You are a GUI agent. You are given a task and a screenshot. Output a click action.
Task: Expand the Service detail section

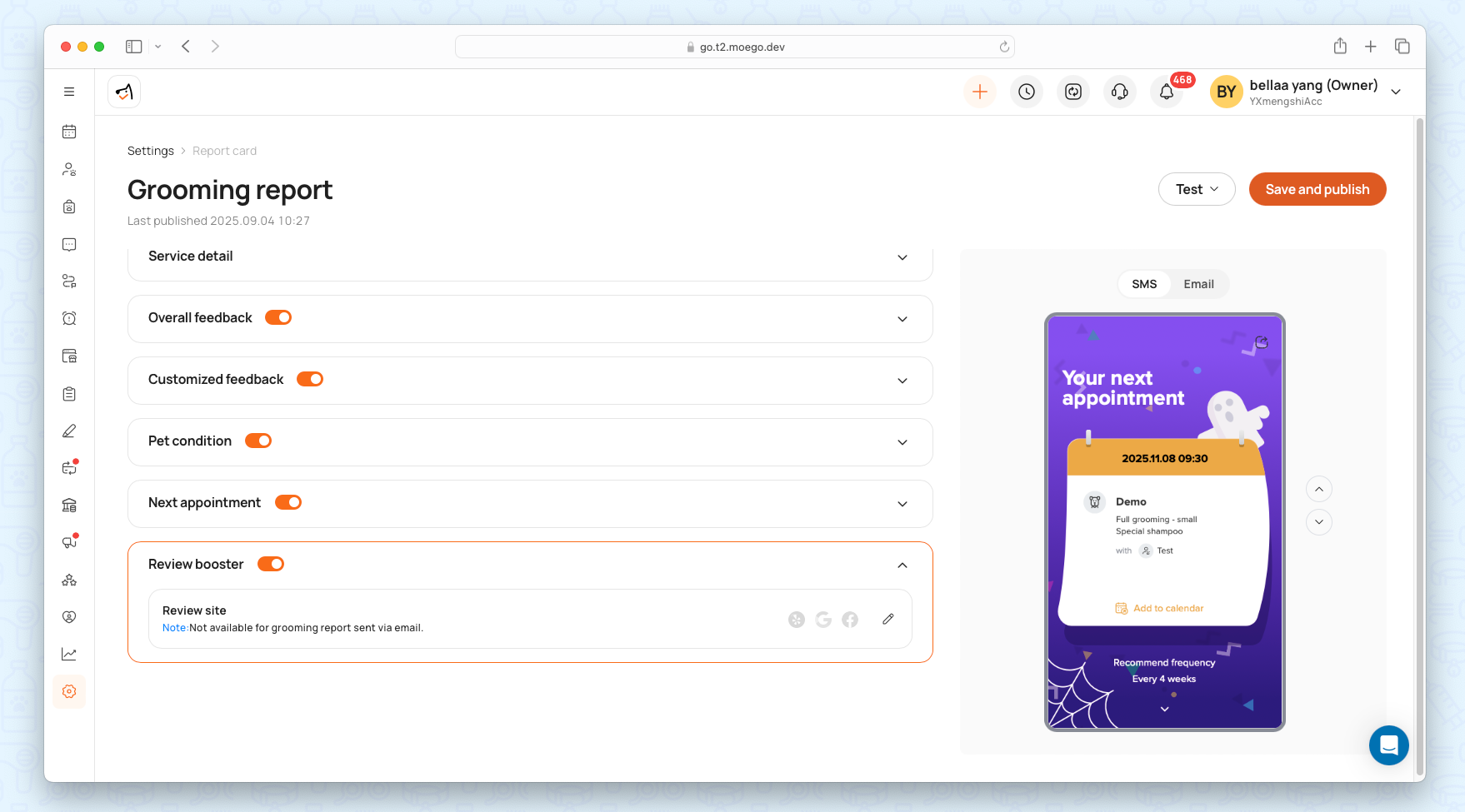point(902,257)
